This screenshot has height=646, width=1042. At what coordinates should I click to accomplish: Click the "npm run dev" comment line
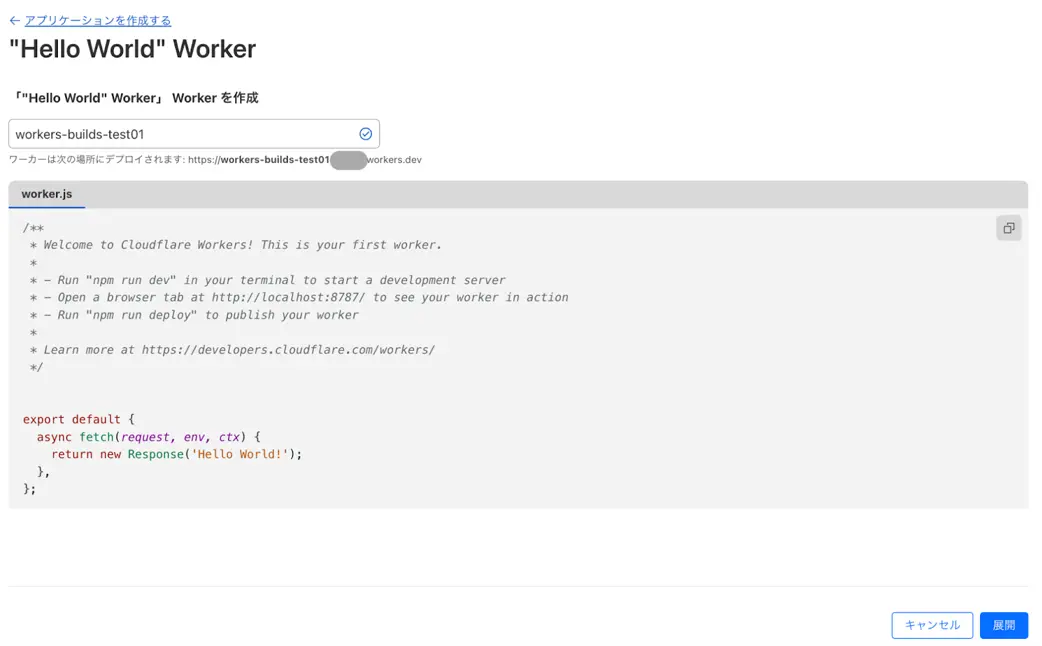click(267, 280)
